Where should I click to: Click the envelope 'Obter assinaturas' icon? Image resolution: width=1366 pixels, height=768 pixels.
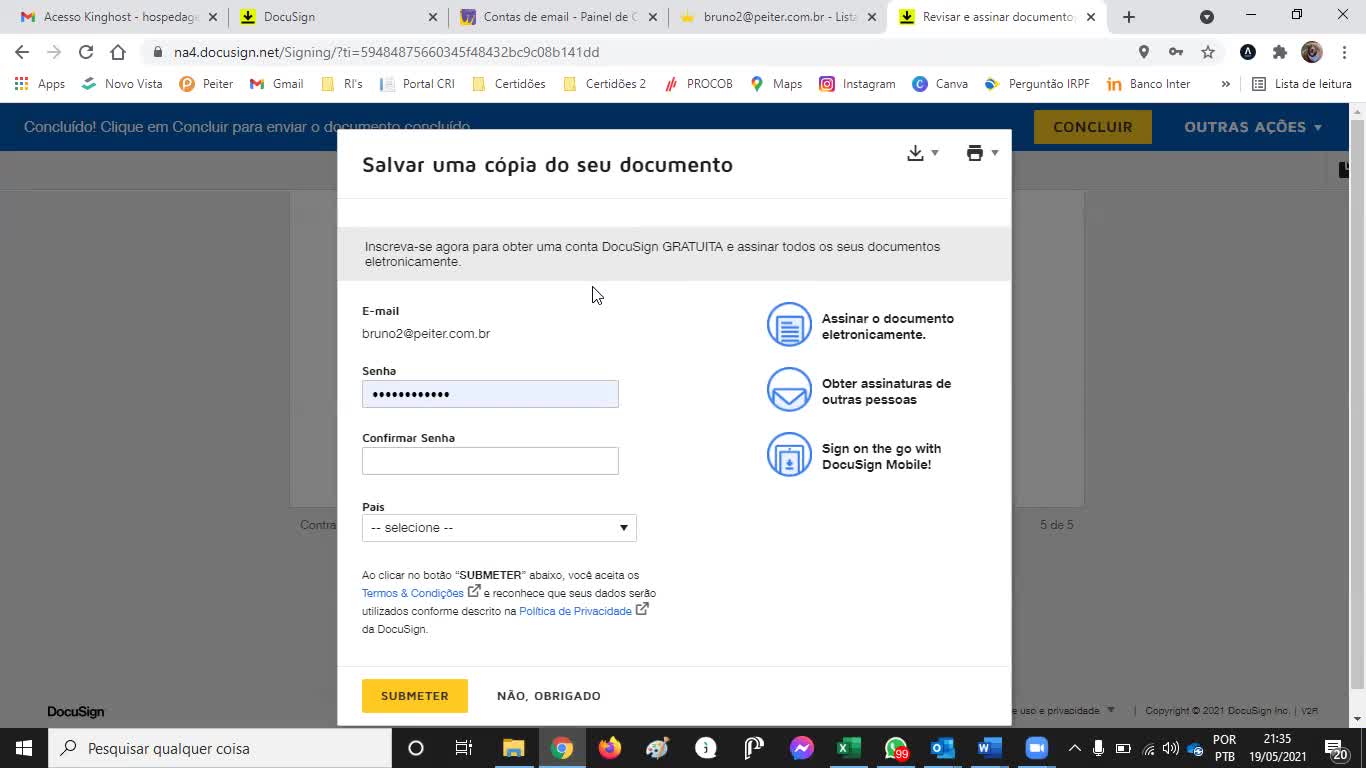coord(789,390)
